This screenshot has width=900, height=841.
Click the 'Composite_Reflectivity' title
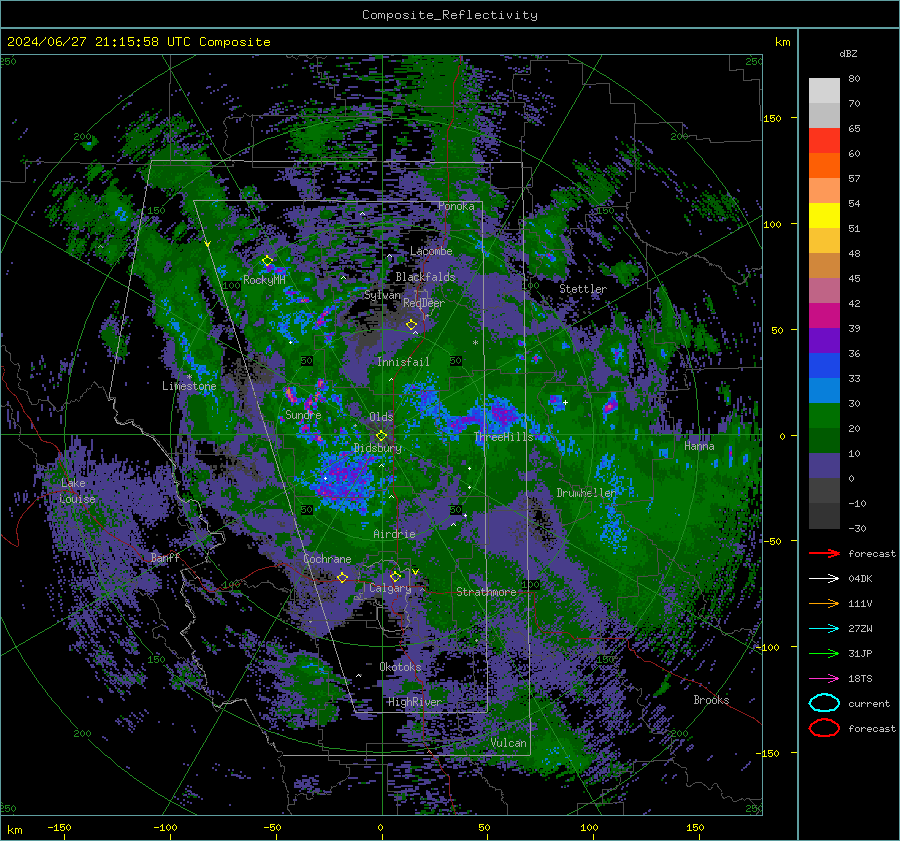pyautogui.click(x=450, y=15)
